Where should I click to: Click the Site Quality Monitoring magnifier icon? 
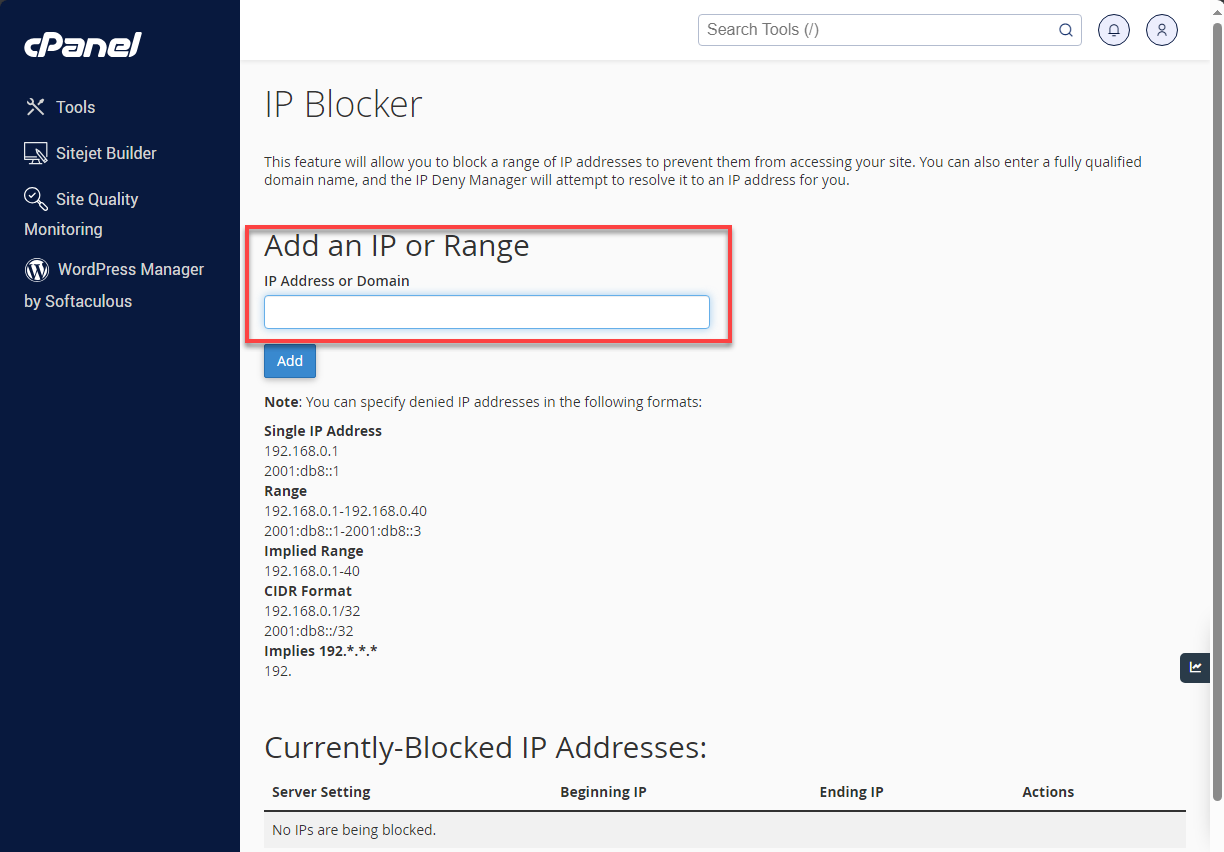(x=35, y=198)
